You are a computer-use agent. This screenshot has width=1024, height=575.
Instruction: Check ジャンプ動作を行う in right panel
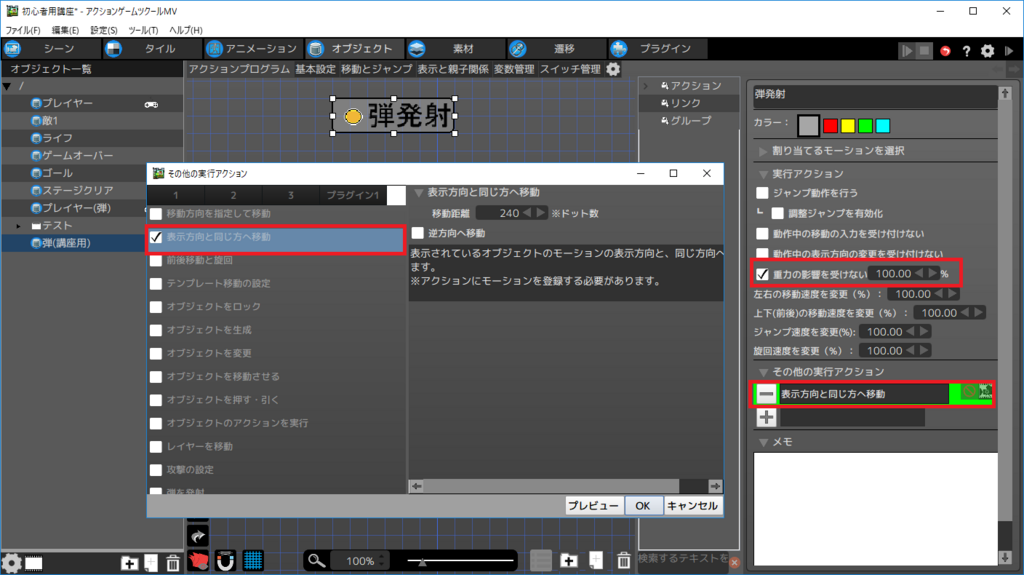[x=762, y=193]
